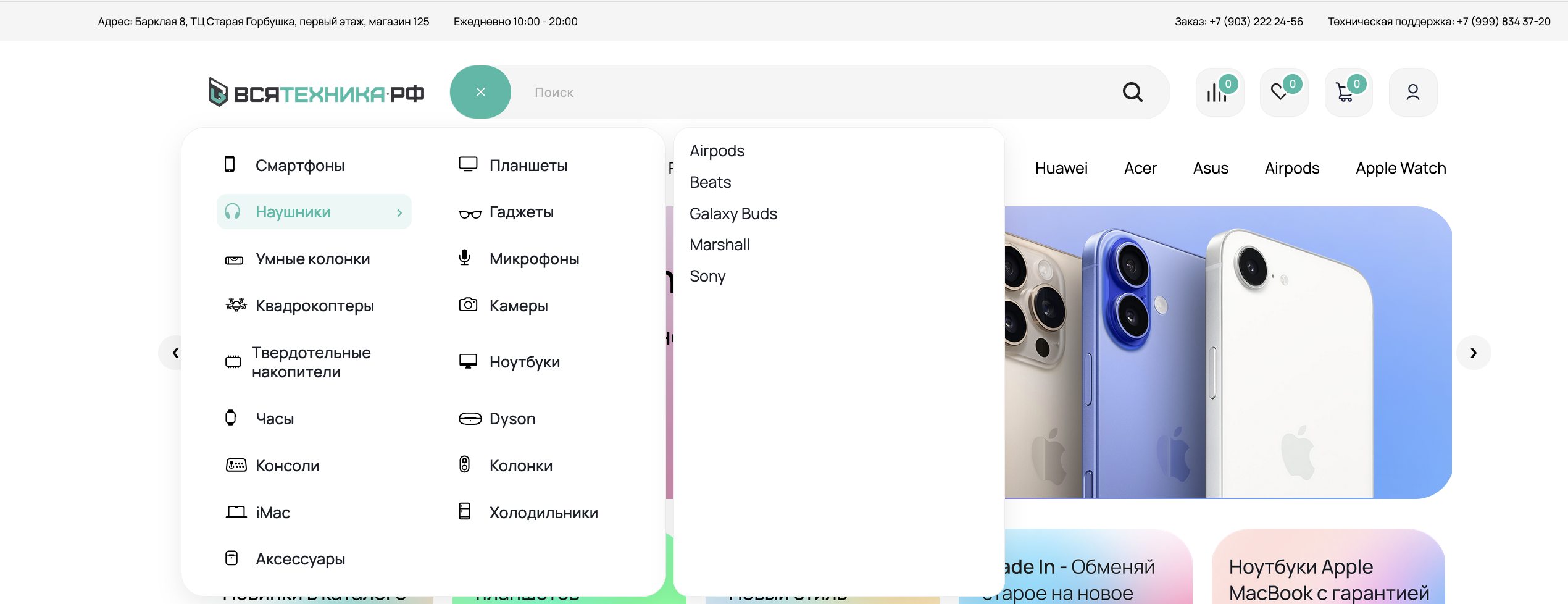The width and height of the screenshot is (1568, 604).
Task: Open the Ноутбуки Apple MacBook promo card
Action: click(1328, 566)
